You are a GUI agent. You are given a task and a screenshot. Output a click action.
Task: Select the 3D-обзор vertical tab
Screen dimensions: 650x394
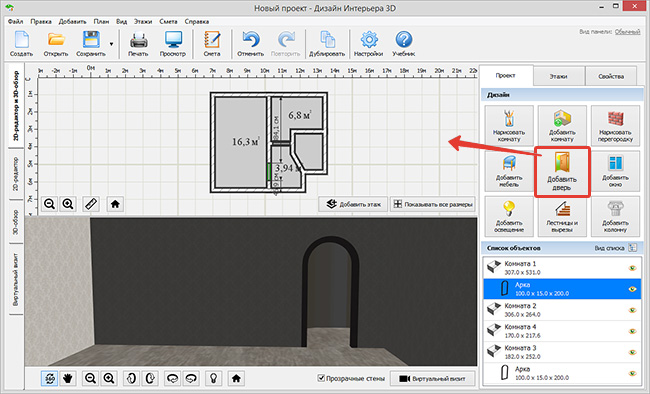(16, 222)
